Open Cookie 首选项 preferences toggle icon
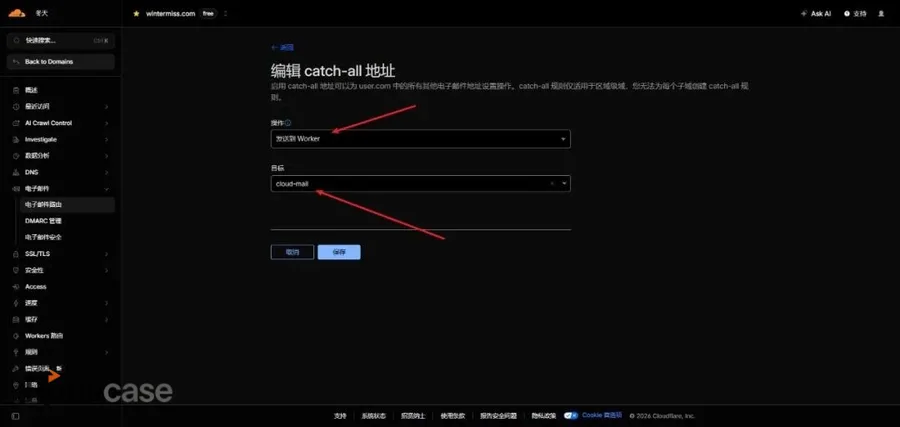900x427 pixels. click(x=571, y=416)
